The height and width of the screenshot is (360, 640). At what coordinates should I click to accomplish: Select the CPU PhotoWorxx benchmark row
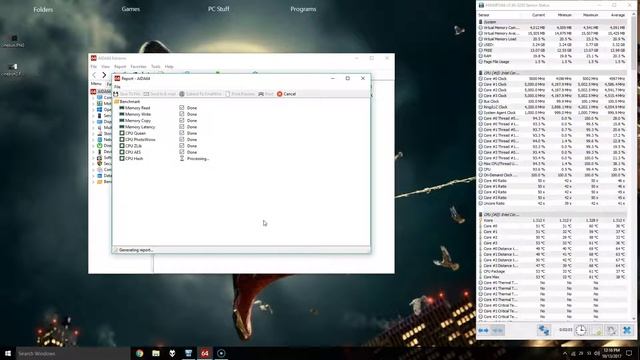[x=137, y=140]
